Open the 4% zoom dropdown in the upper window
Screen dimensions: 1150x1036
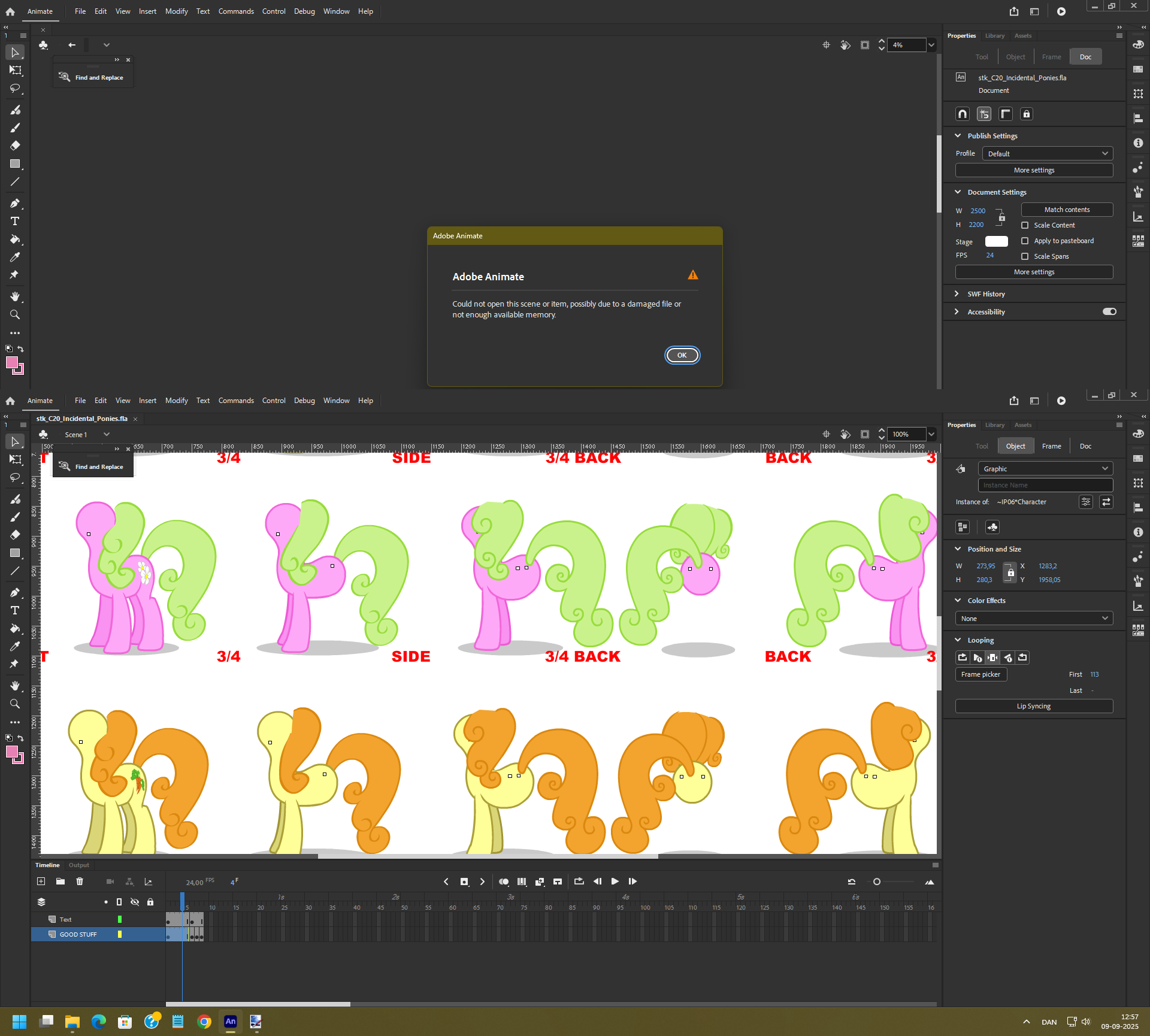tap(931, 45)
